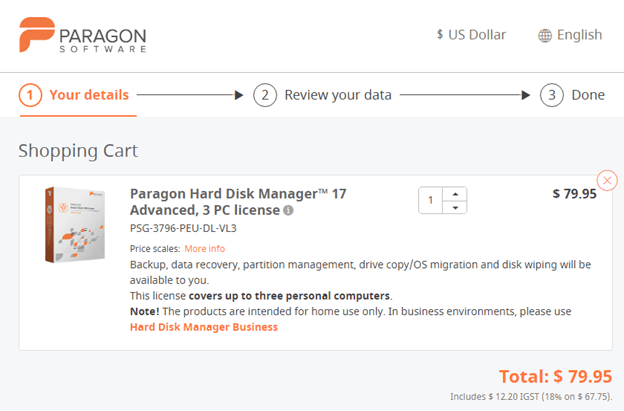Open the More info price scales link
The image size is (624, 411).
204,248
